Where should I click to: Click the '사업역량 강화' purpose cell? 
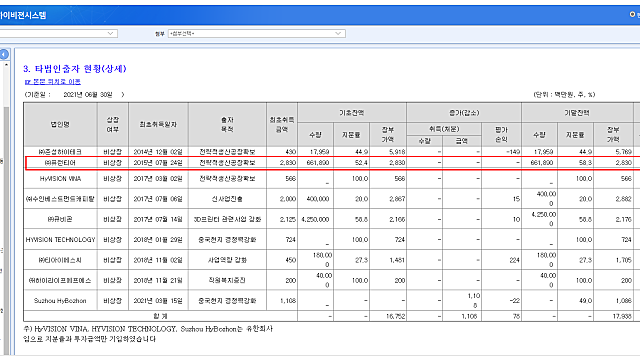point(227,260)
